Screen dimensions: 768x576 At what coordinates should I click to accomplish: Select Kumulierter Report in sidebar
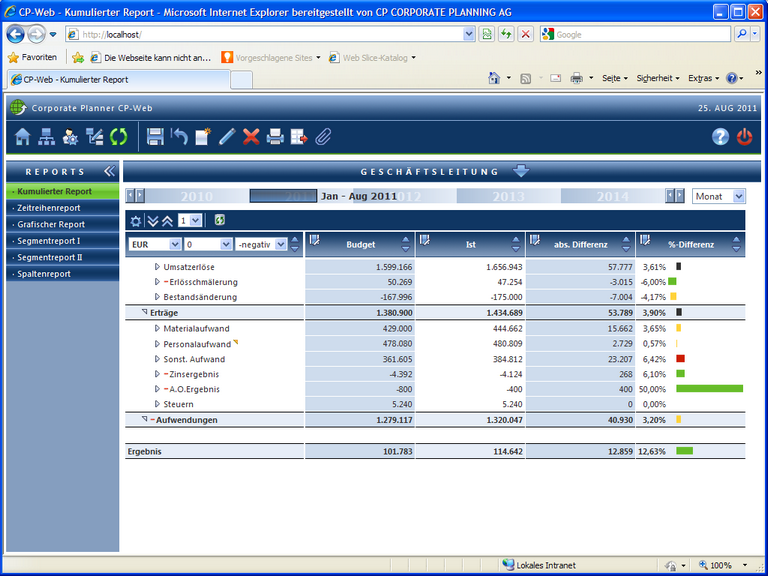tap(63, 192)
